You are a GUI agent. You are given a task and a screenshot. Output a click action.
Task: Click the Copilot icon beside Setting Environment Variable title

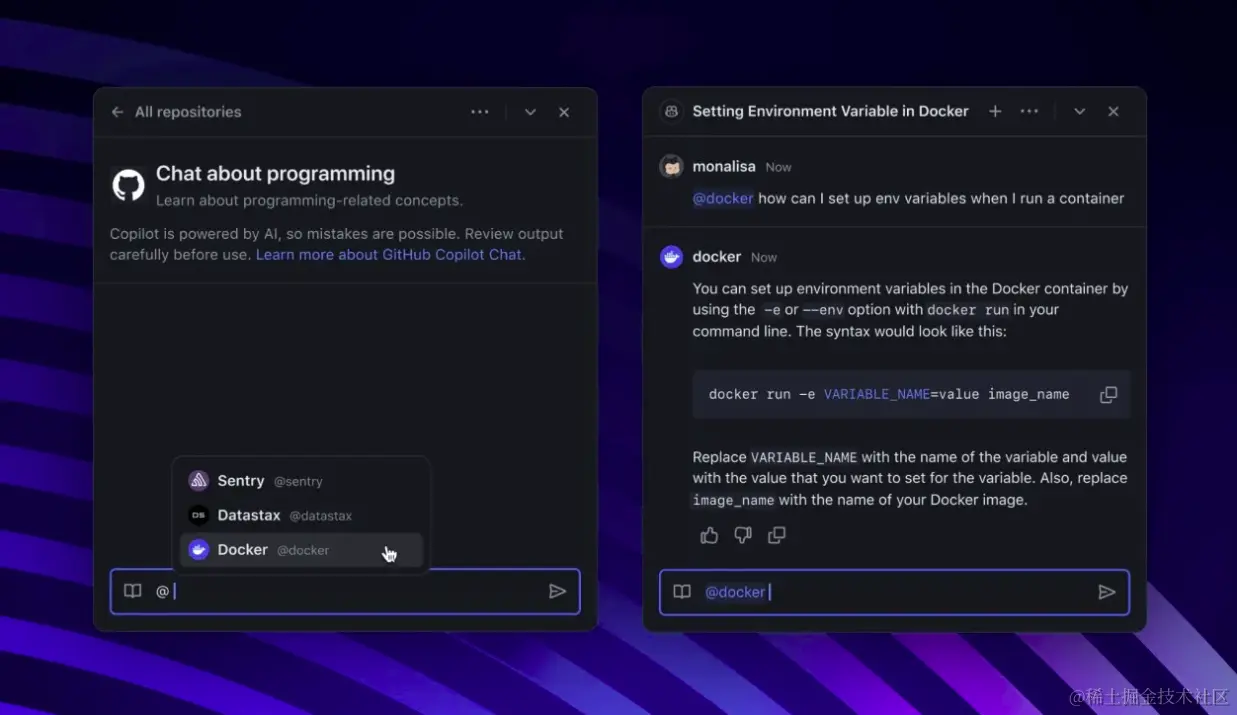pyautogui.click(x=672, y=111)
